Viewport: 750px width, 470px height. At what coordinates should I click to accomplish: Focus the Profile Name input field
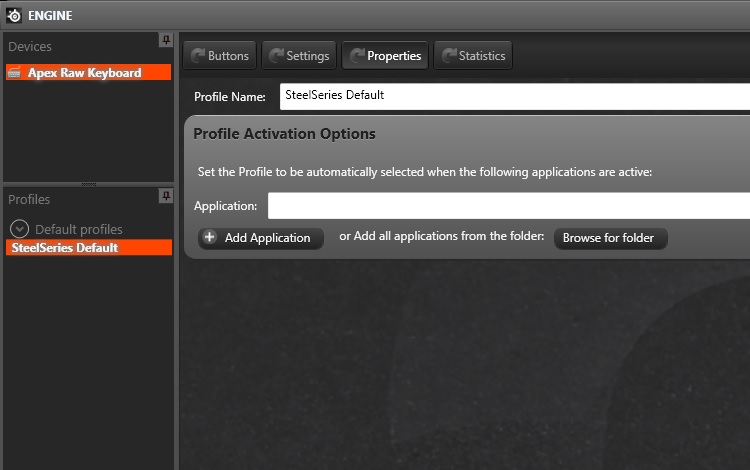click(515, 96)
